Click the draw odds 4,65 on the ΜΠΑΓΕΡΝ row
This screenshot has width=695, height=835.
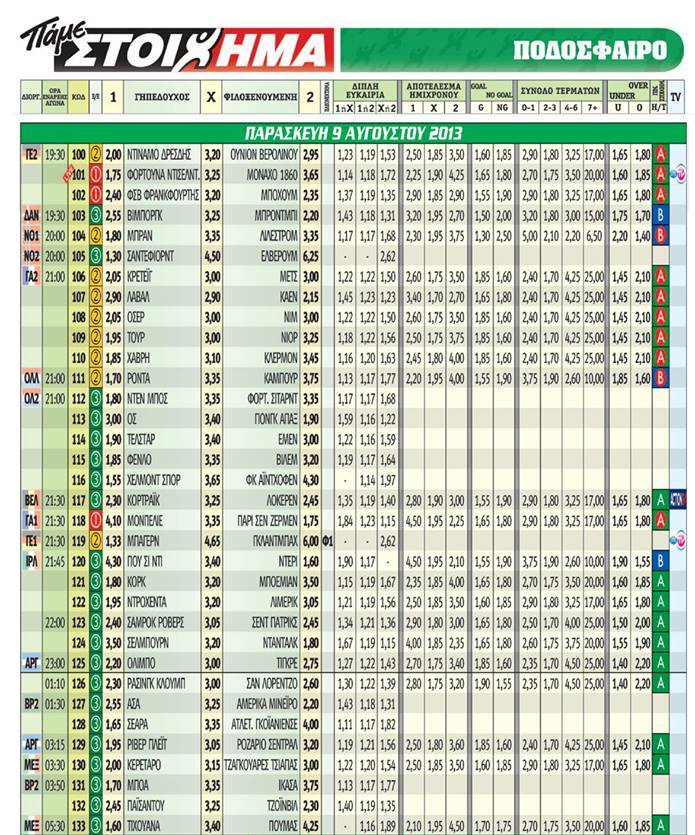click(212, 541)
